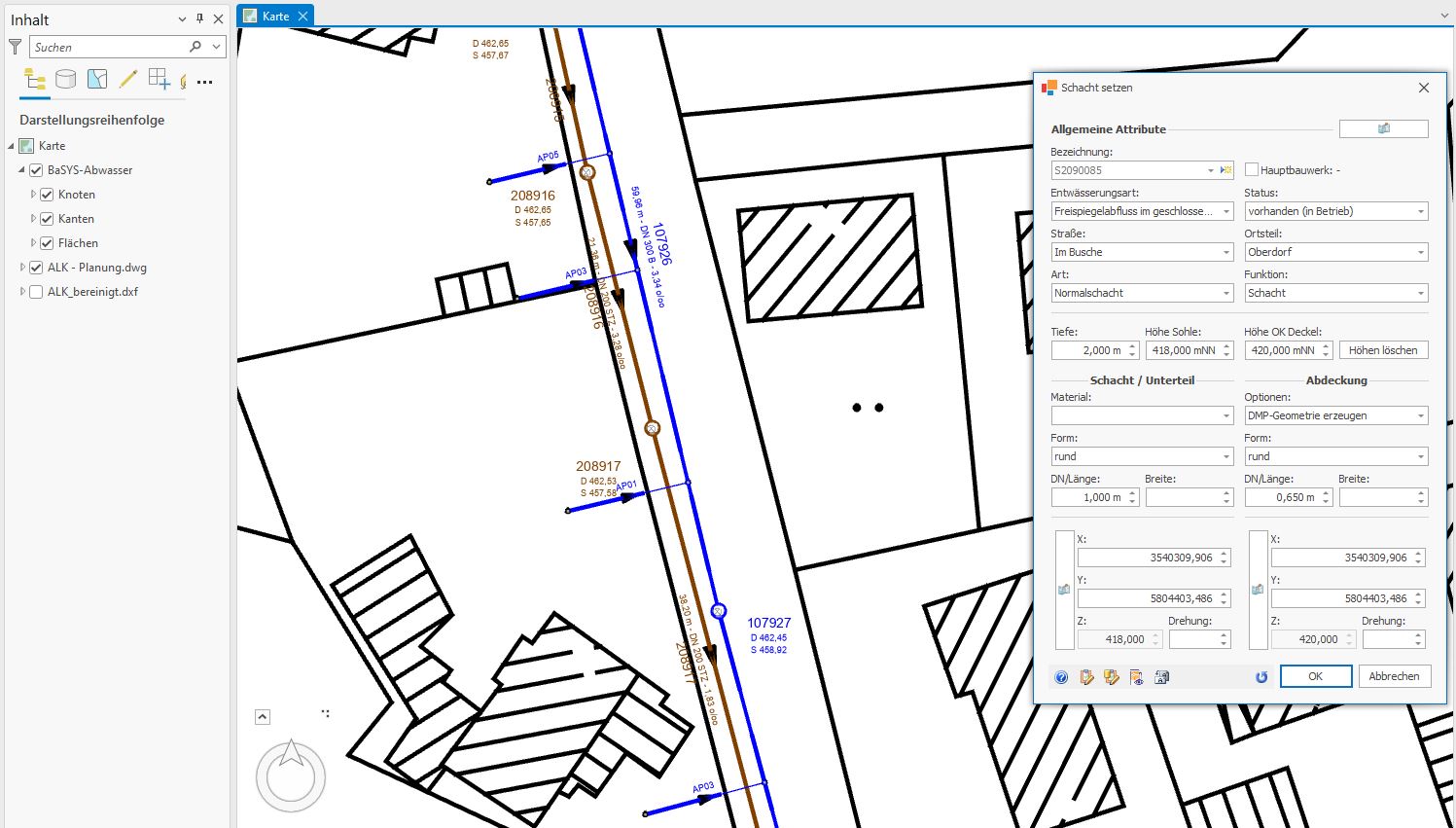
Task: Expand the Kanten layer tree node
Action: click(x=33, y=219)
